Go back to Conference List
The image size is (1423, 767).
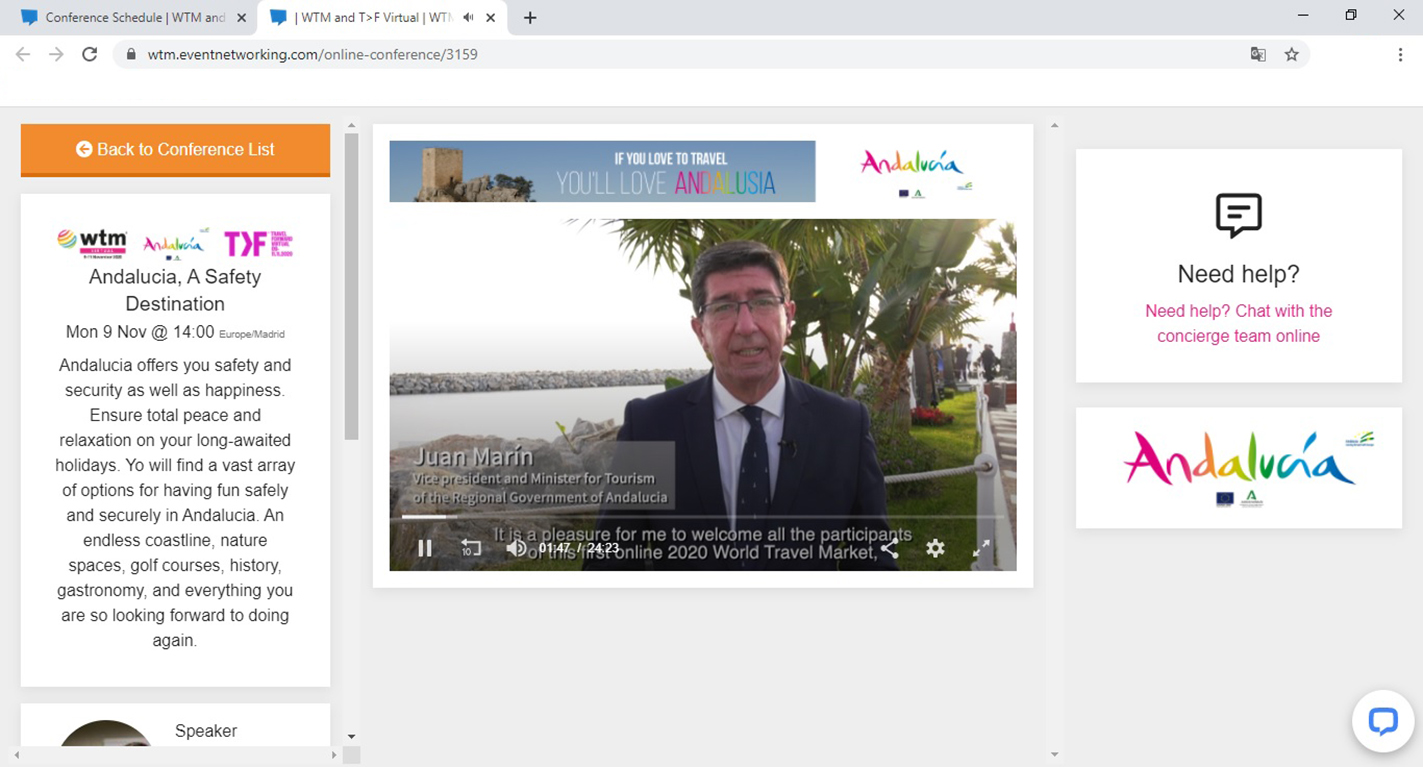tap(175, 150)
